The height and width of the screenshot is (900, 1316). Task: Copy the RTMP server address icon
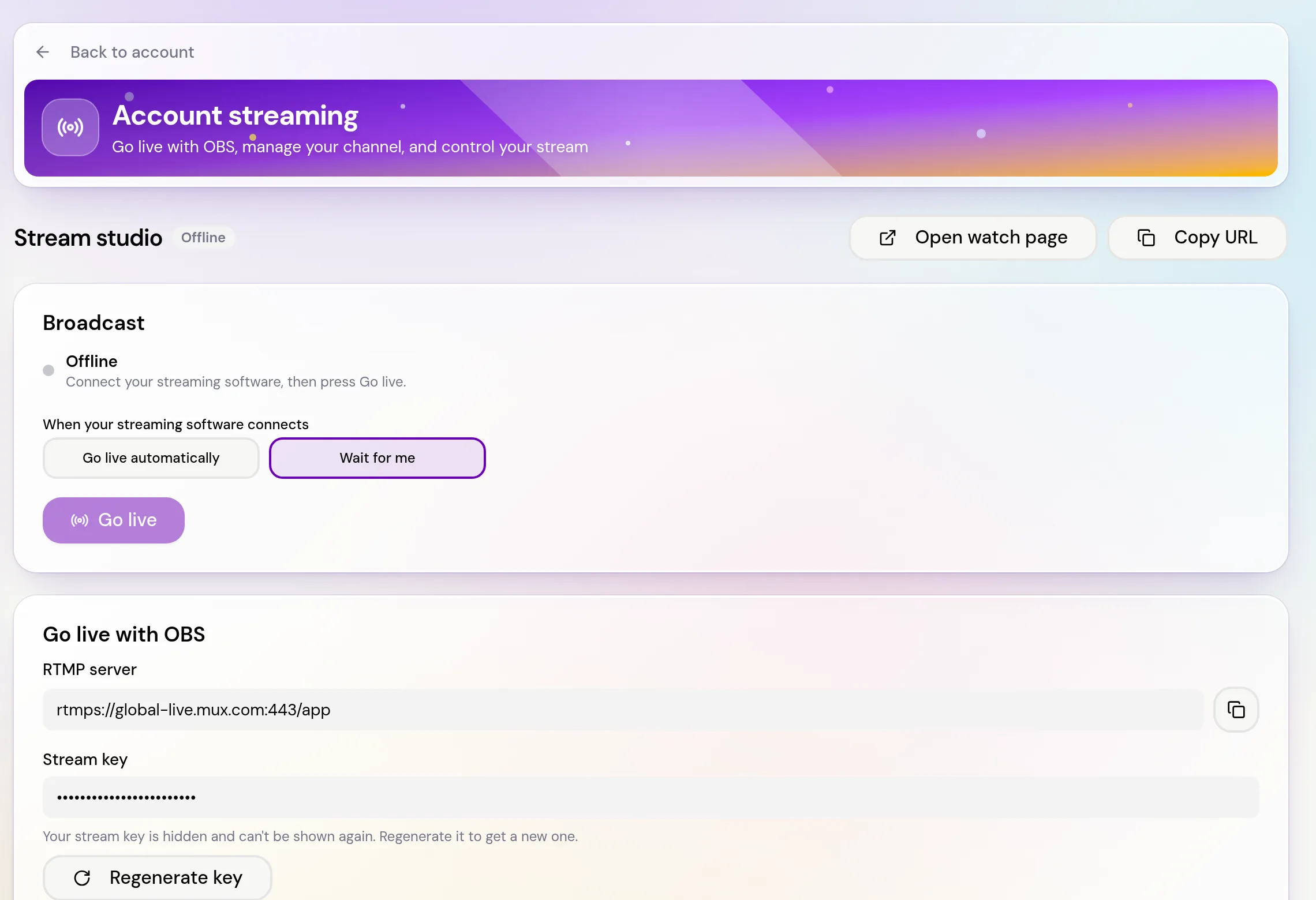pos(1236,710)
